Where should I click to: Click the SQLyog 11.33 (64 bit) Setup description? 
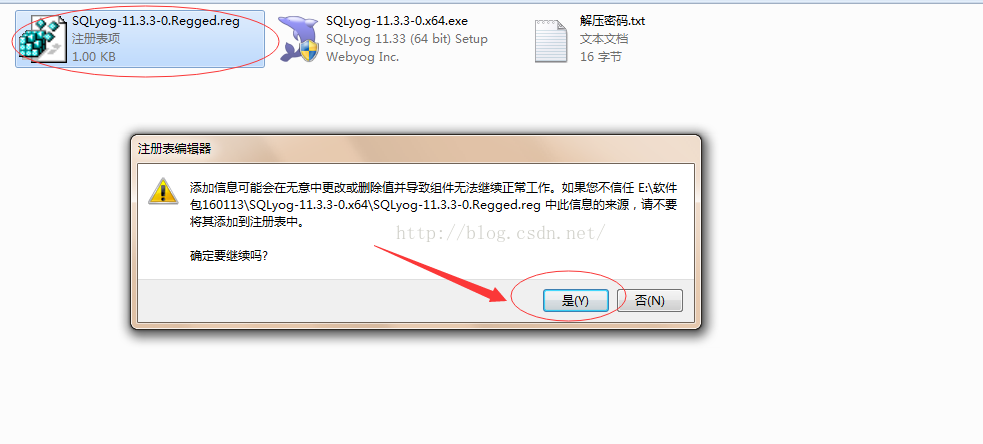(x=407, y=39)
